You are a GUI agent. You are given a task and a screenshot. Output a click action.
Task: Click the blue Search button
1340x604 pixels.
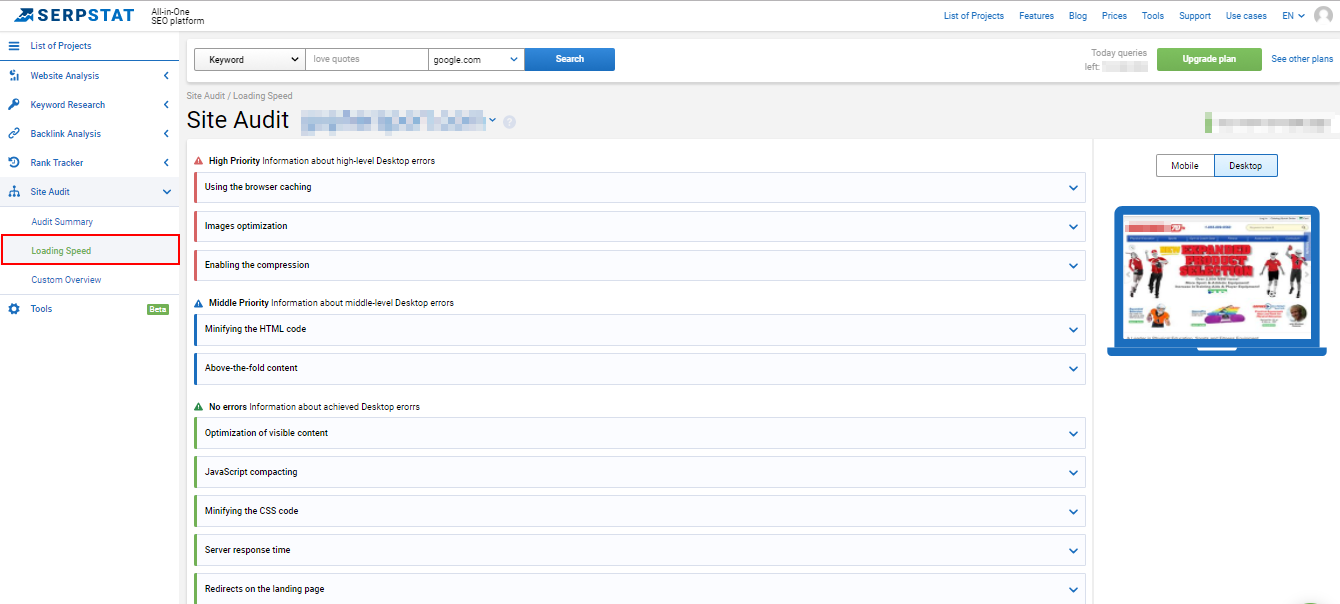click(x=569, y=60)
